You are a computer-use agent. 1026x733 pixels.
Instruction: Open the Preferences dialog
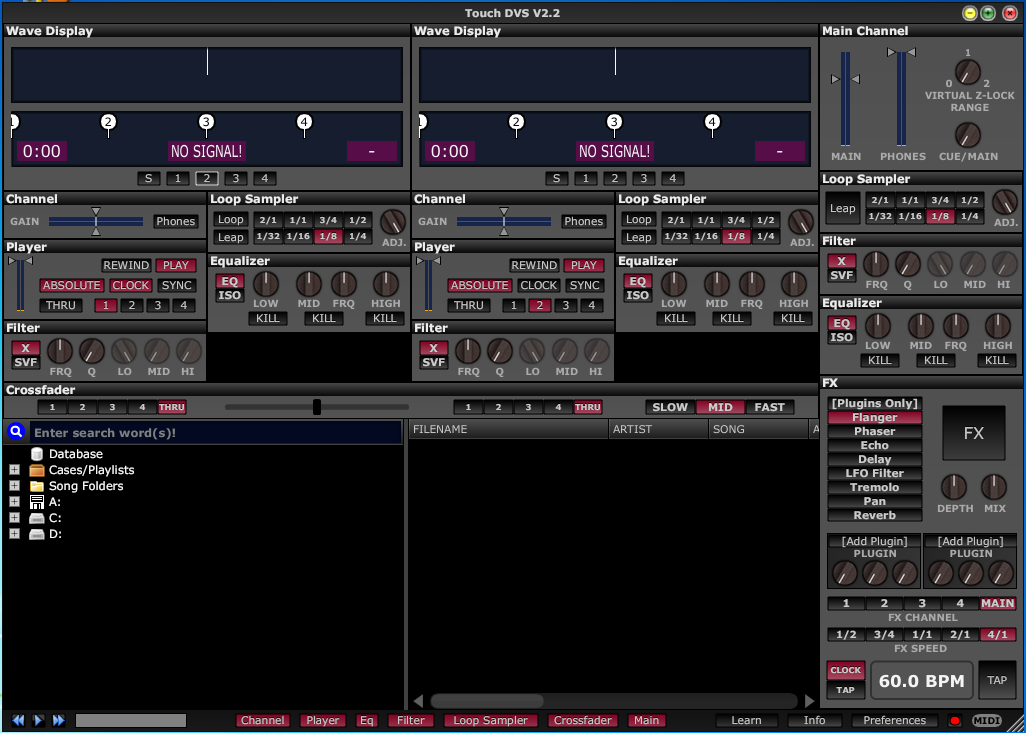894,720
